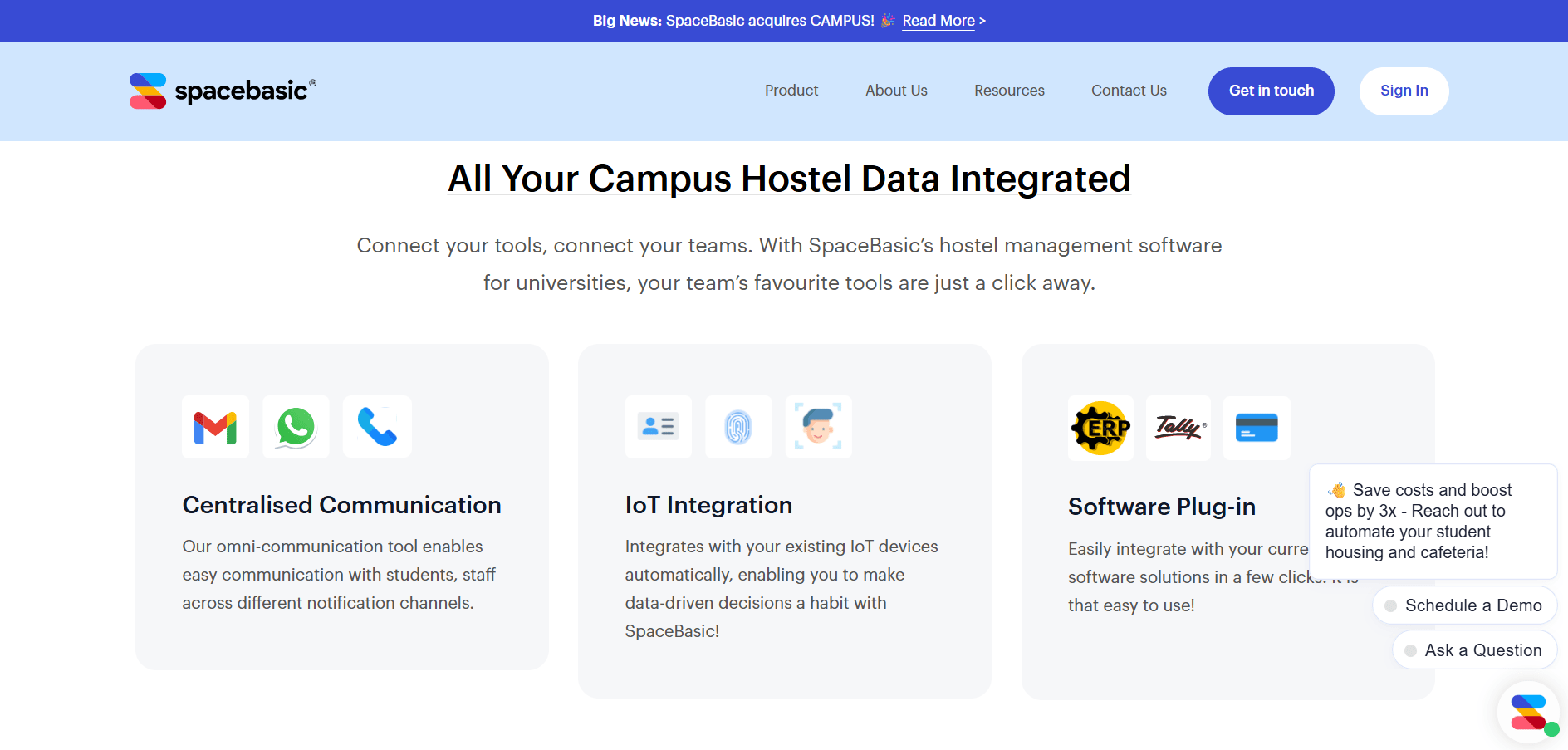Click the All Your Campus Hostel Data Integrated heading
Screen dimensions: 1568x750
click(x=789, y=179)
